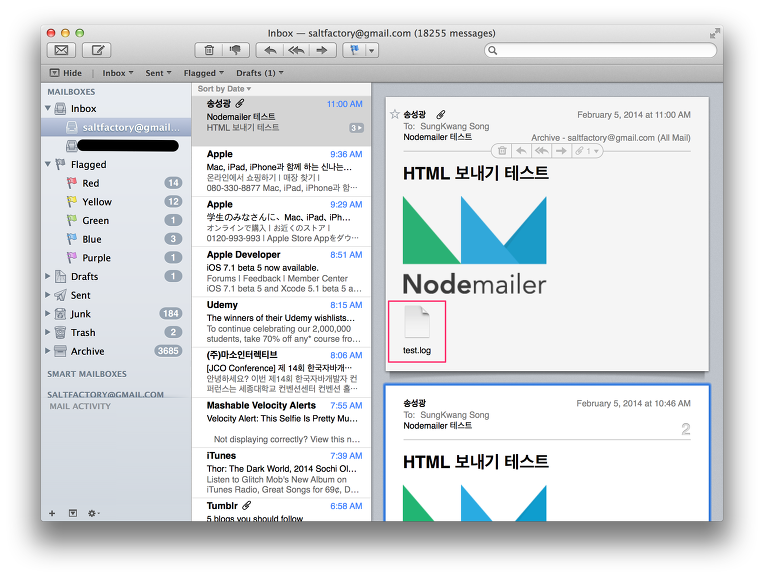The image size is (764, 578).
Task: Select the Purple flag mailbox
Action: (x=116, y=257)
